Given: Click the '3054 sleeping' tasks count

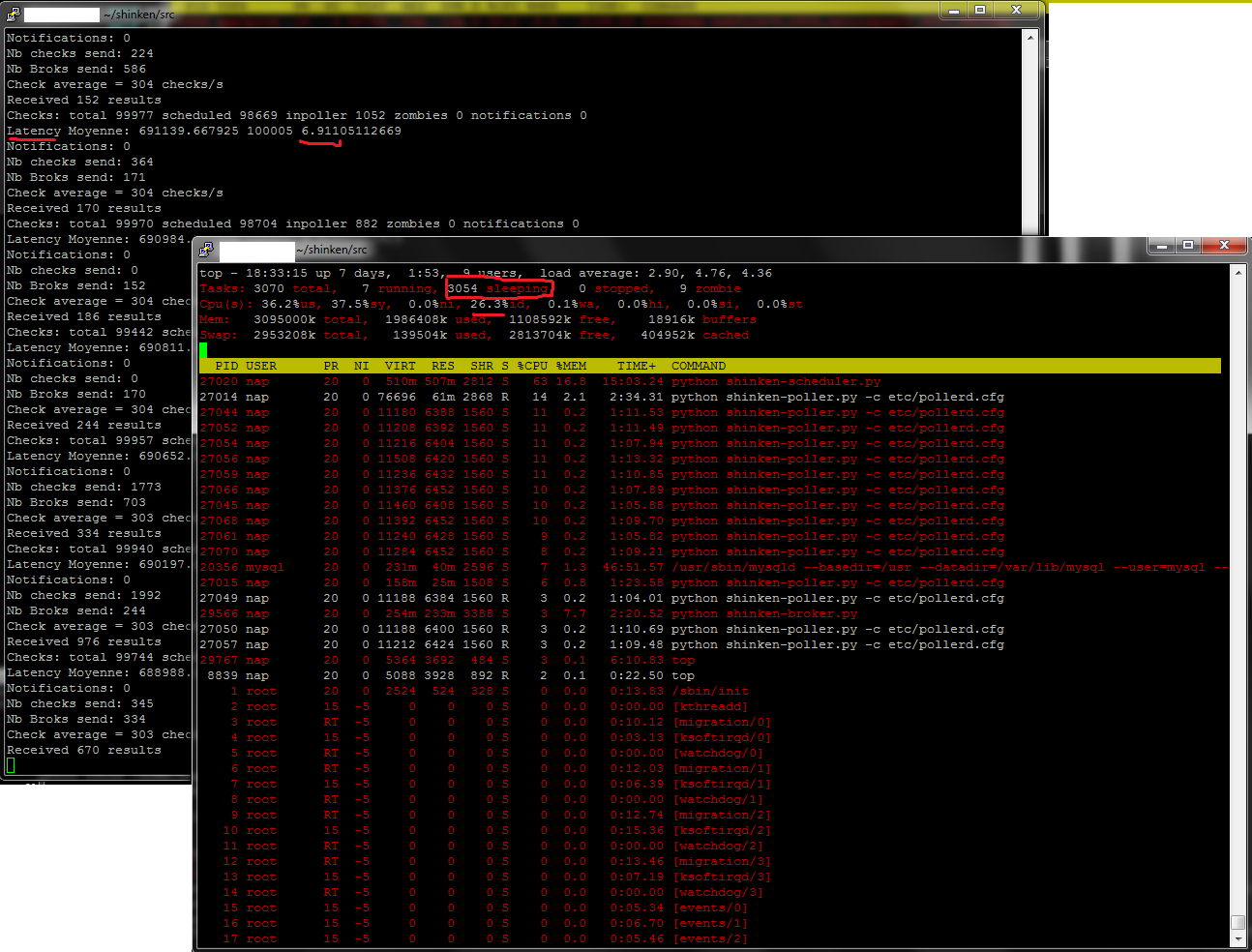Looking at the screenshot, I should (x=497, y=288).
